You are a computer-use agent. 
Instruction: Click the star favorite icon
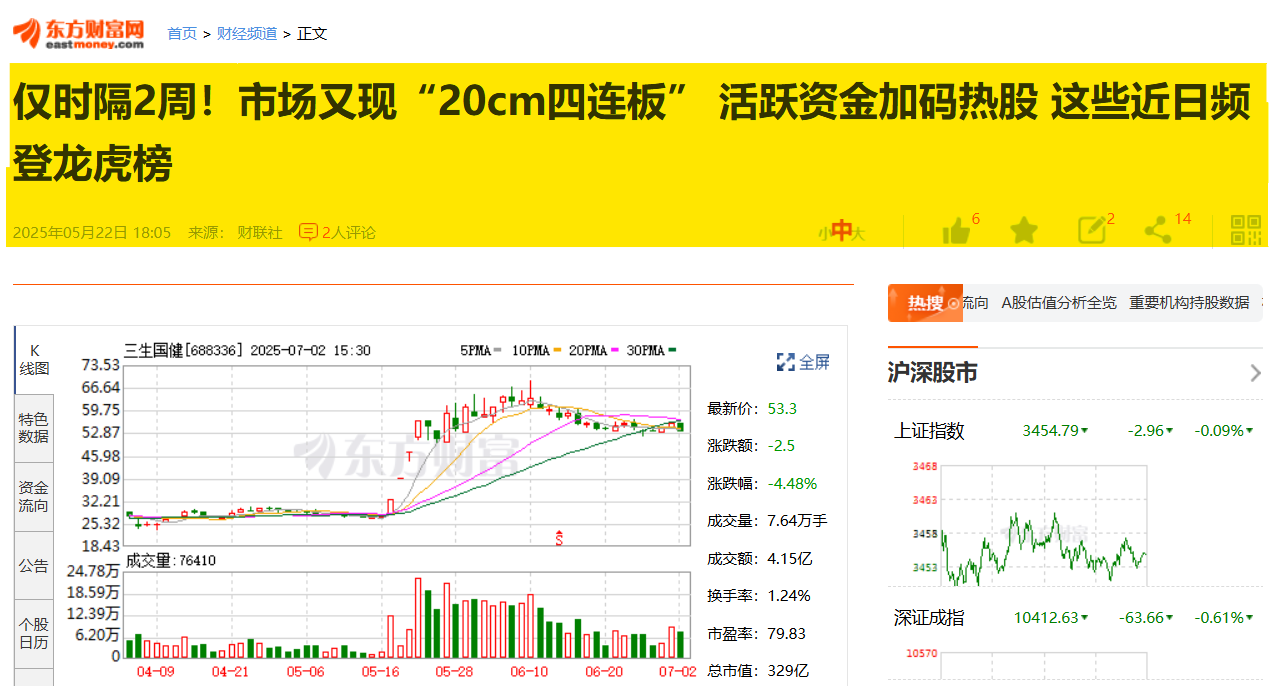tap(1023, 231)
